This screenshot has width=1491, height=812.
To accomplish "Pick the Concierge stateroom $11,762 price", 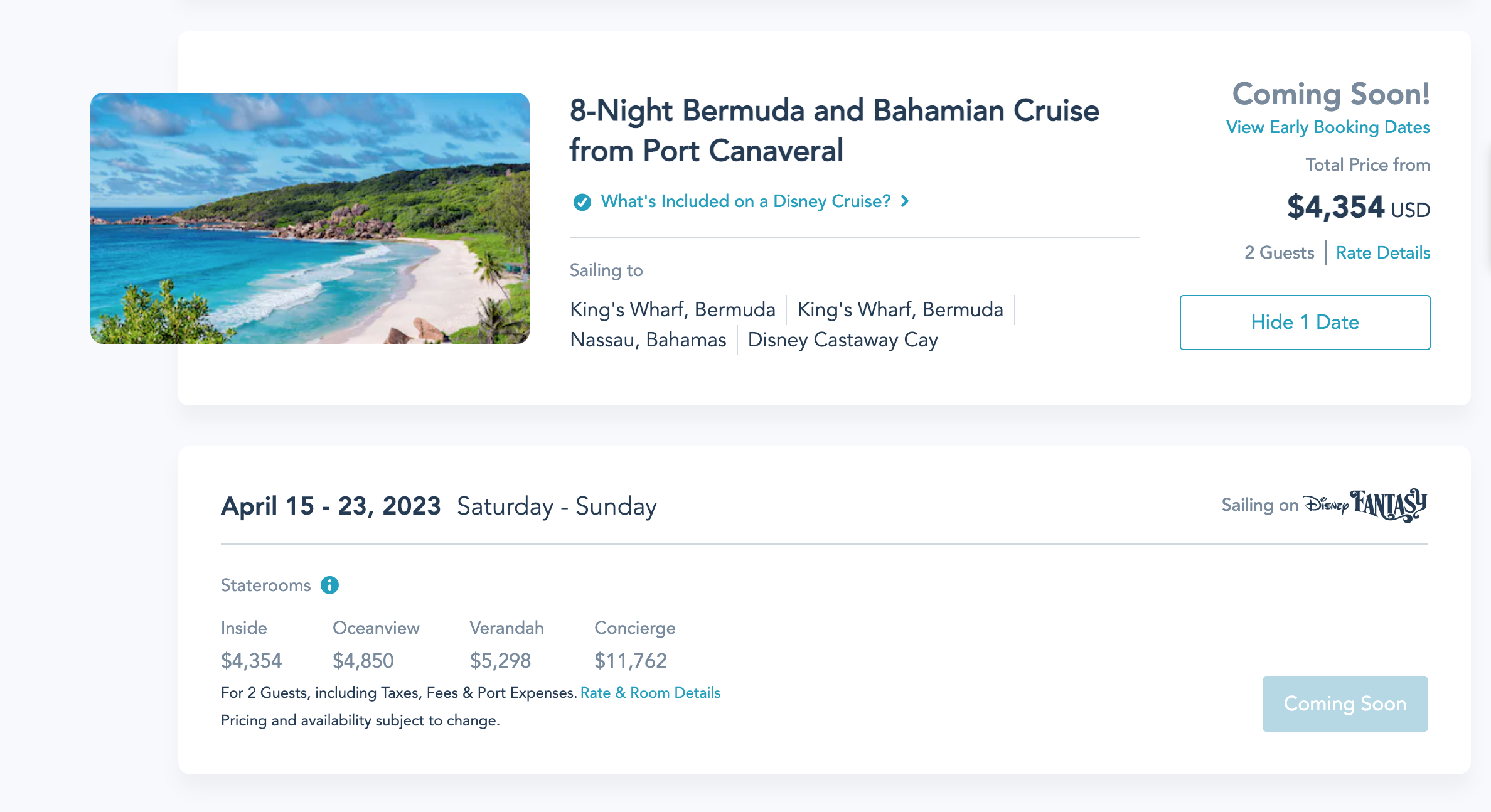I will pos(630,660).
